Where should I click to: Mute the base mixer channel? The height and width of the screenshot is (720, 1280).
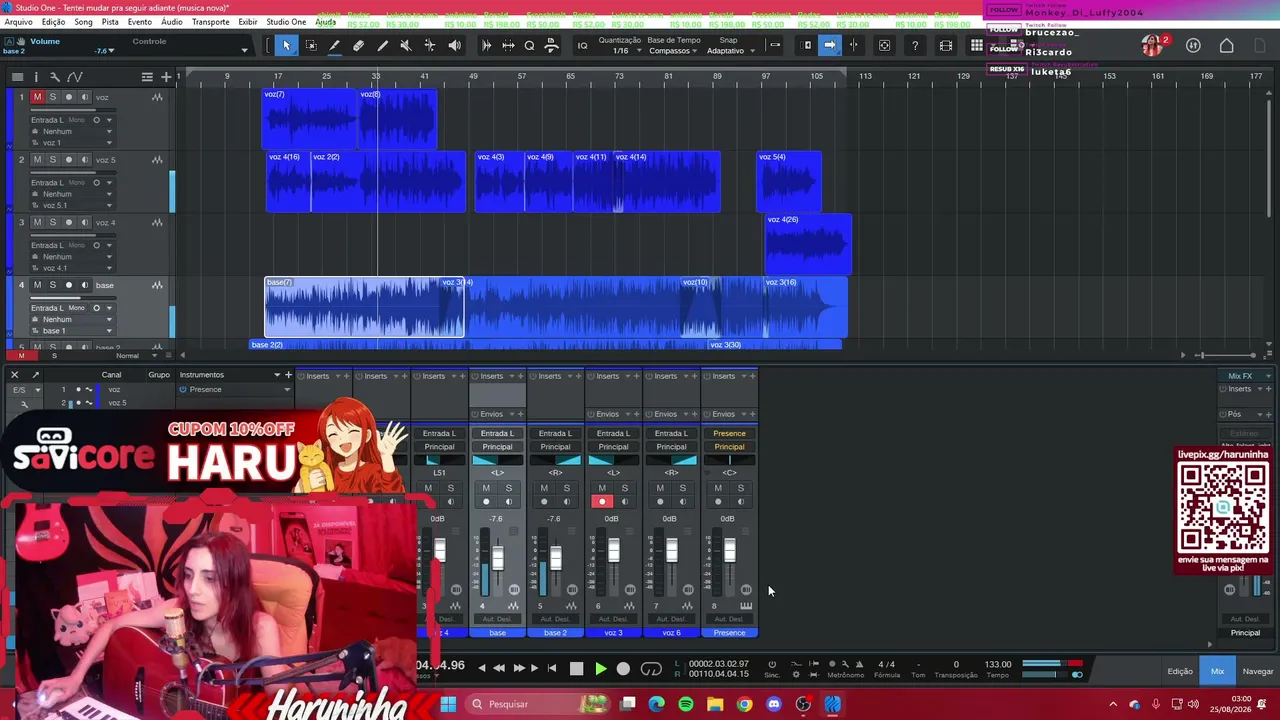[486, 488]
